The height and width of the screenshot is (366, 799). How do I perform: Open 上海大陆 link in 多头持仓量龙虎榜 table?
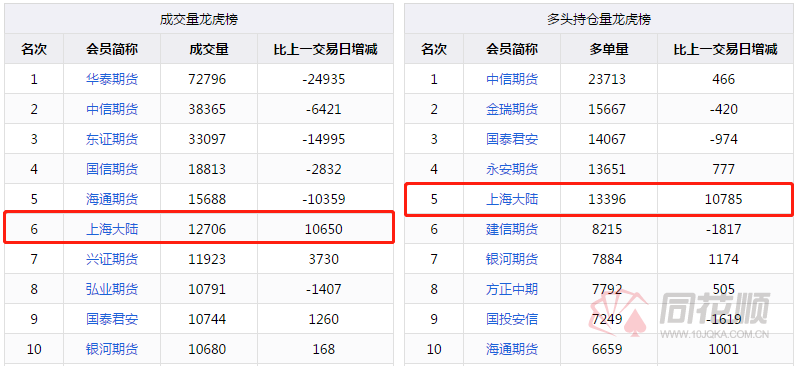(512, 199)
